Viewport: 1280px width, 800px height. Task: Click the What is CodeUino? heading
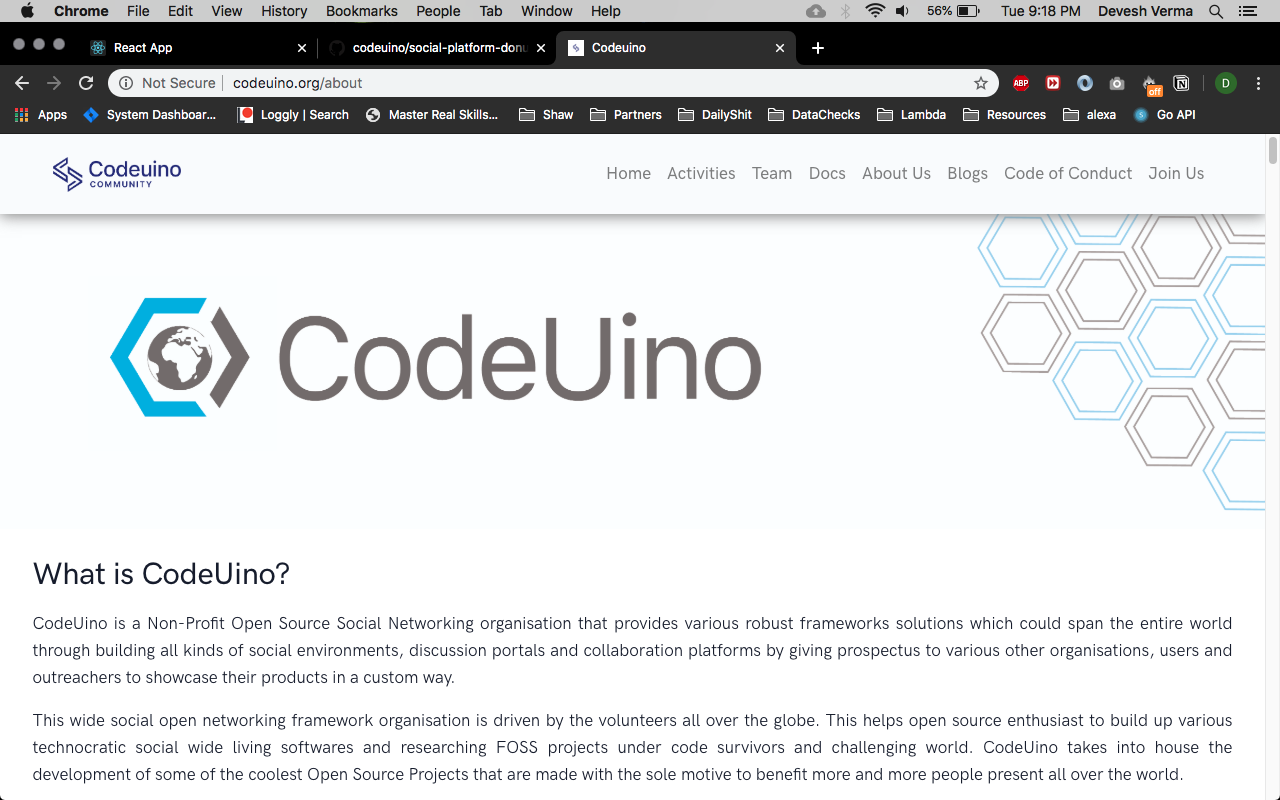(x=161, y=574)
